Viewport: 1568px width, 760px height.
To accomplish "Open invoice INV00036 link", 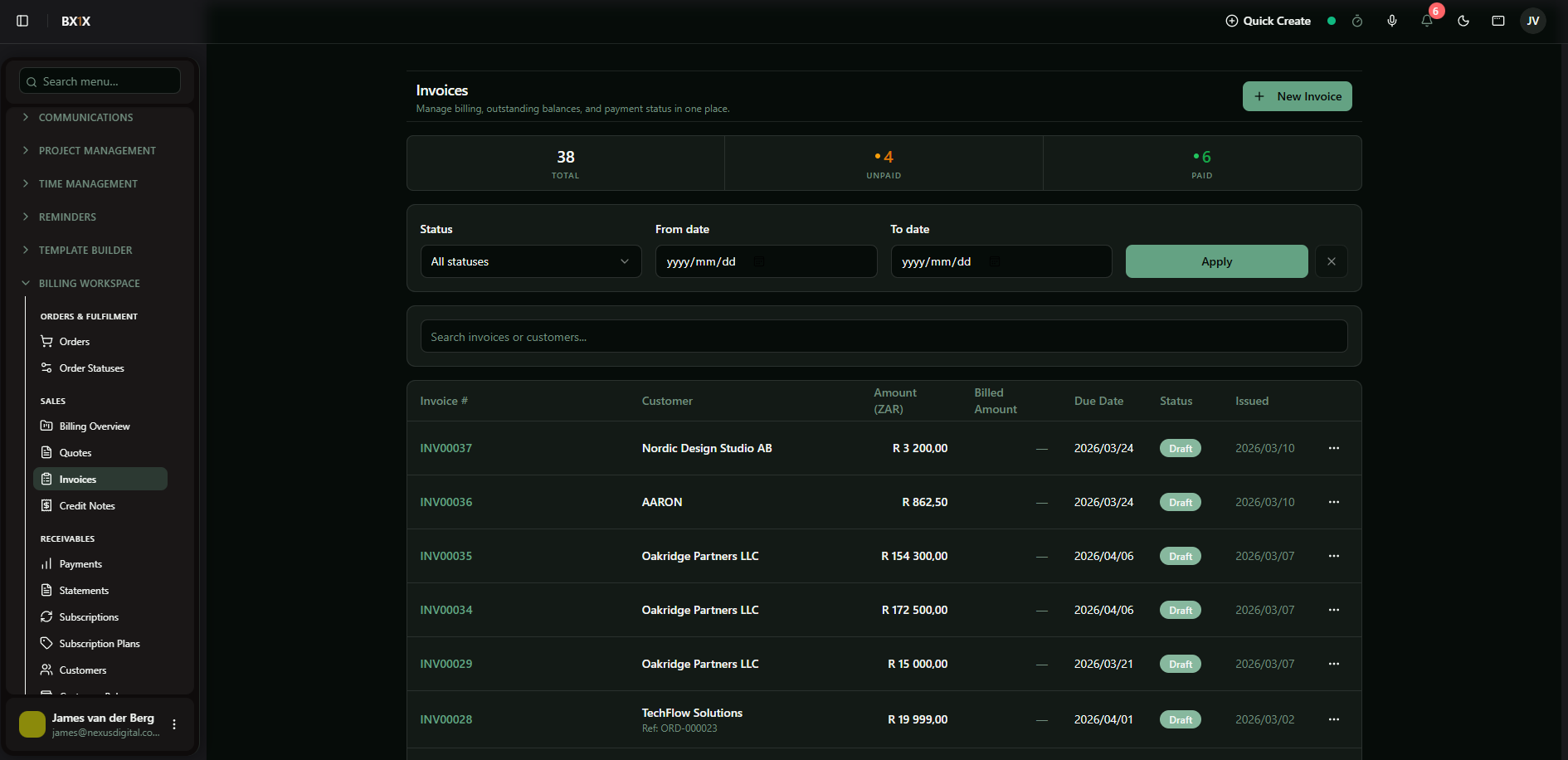I will click(446, 502).
